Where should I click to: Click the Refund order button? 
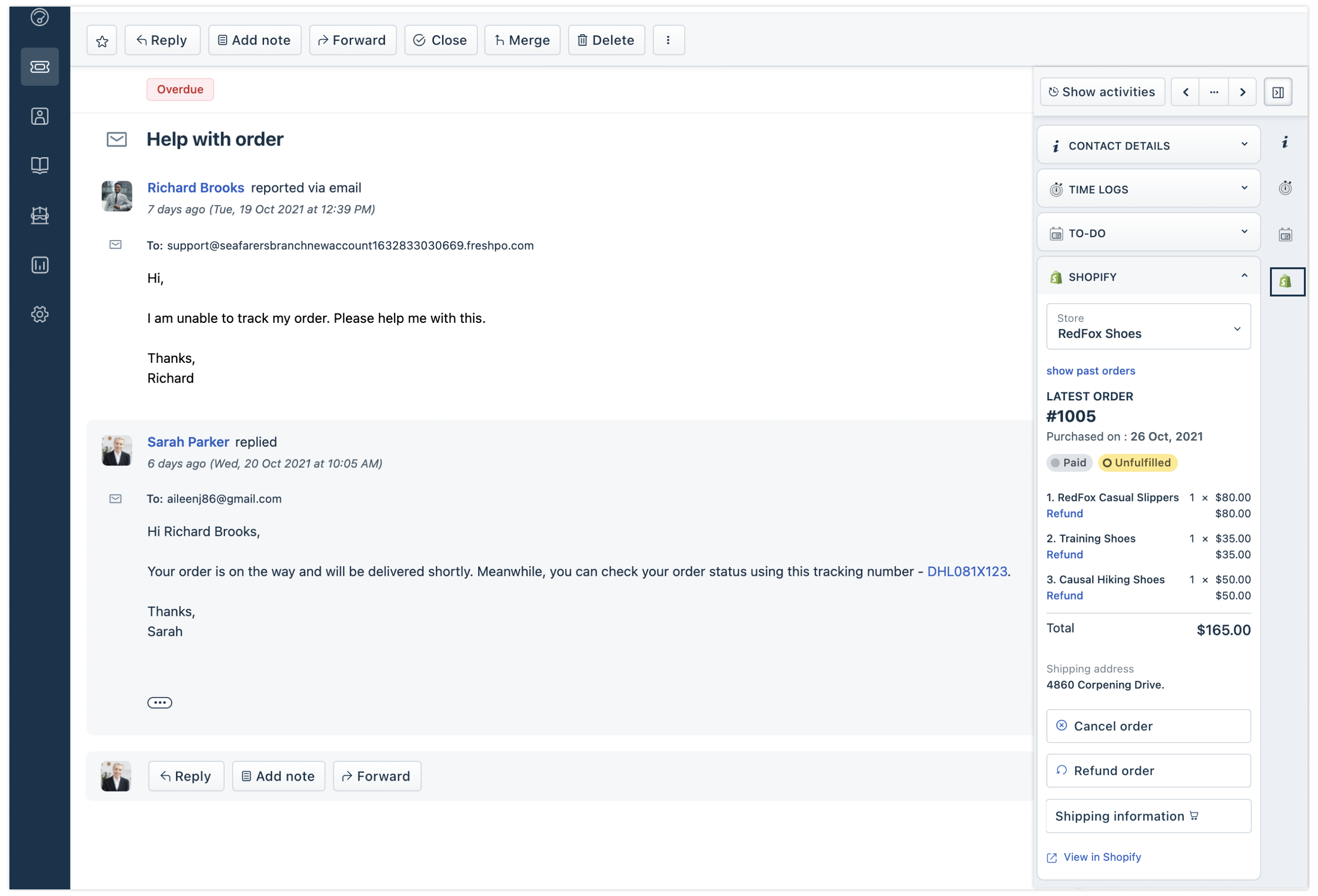tap(1149, 770)
